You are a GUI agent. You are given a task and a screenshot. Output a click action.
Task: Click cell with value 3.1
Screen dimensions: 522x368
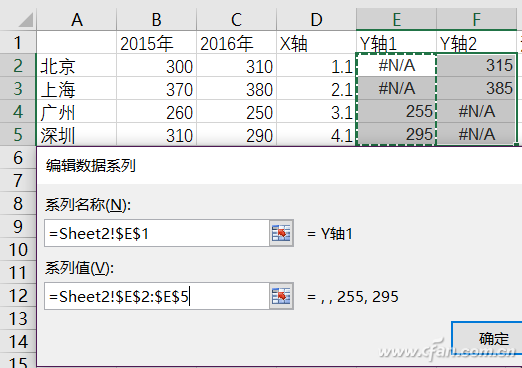click(316, 111)
